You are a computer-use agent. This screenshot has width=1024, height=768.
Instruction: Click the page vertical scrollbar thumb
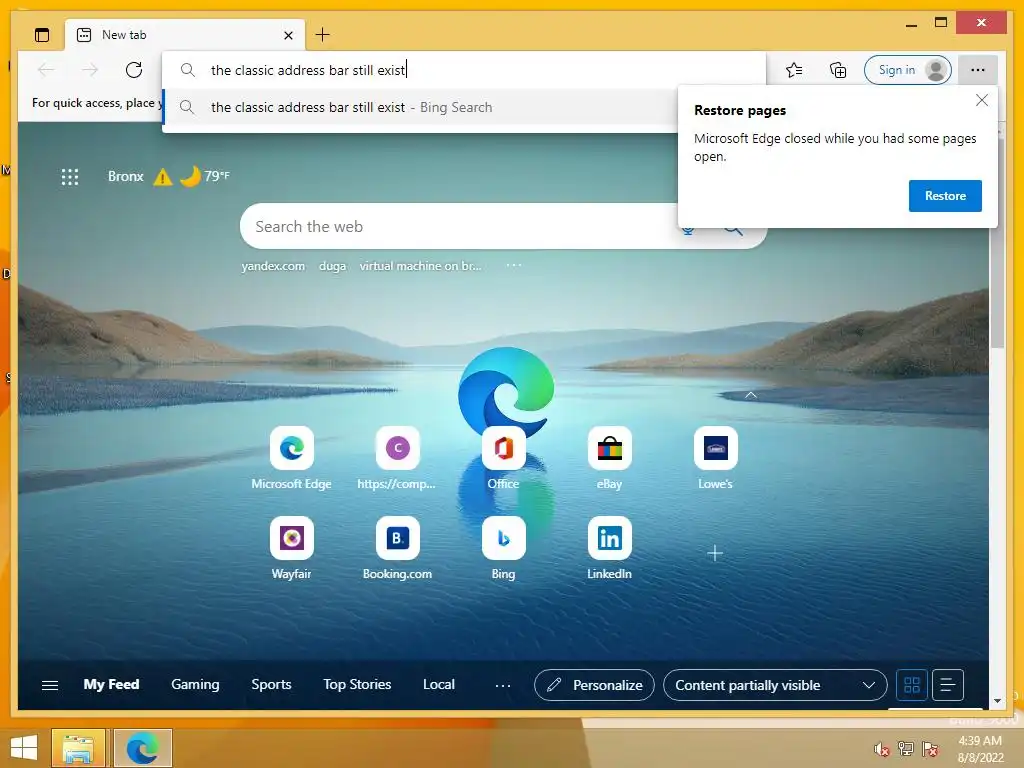click(x=997, y=242)
